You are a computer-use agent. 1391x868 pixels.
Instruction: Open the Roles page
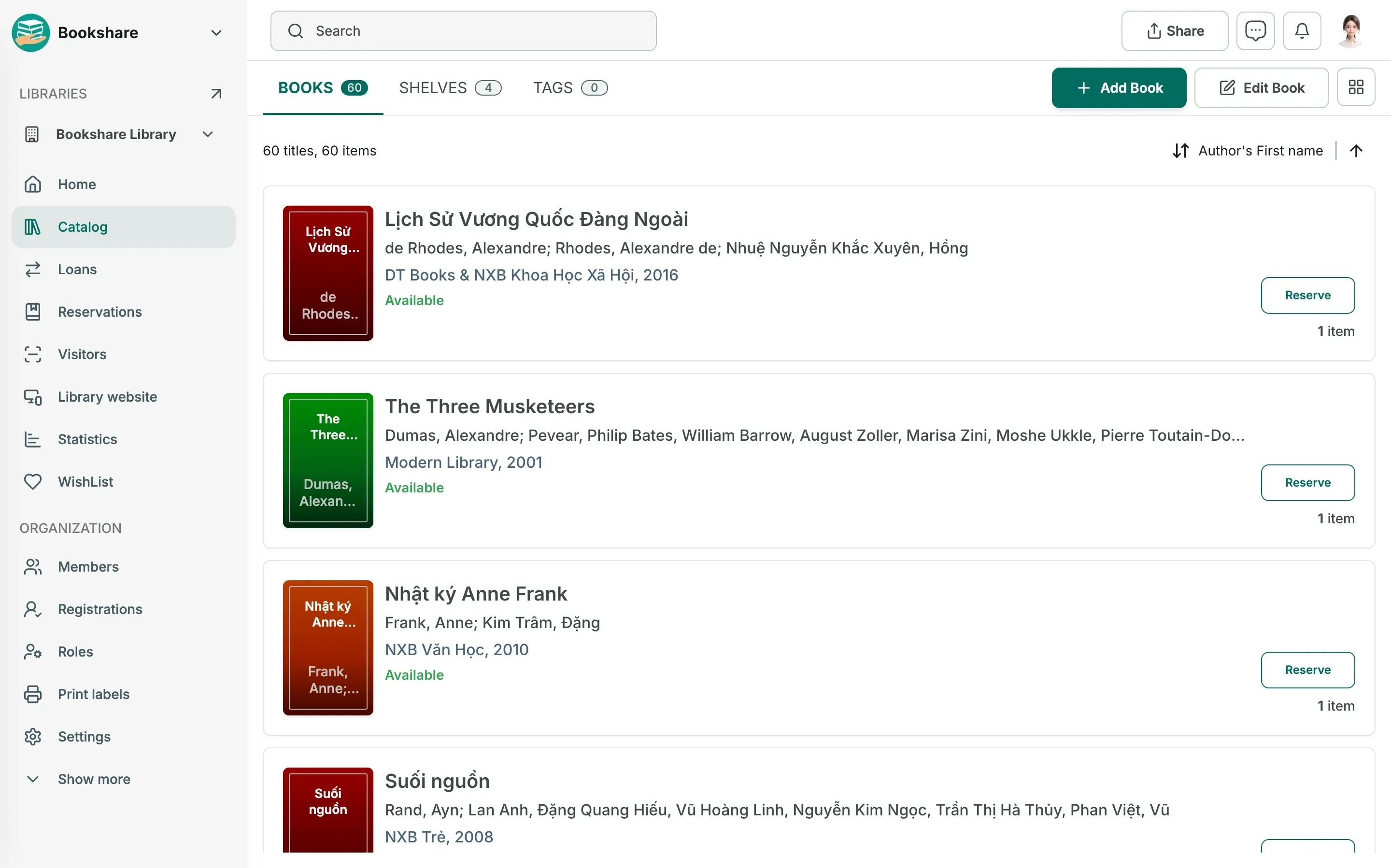coord(124,652)
